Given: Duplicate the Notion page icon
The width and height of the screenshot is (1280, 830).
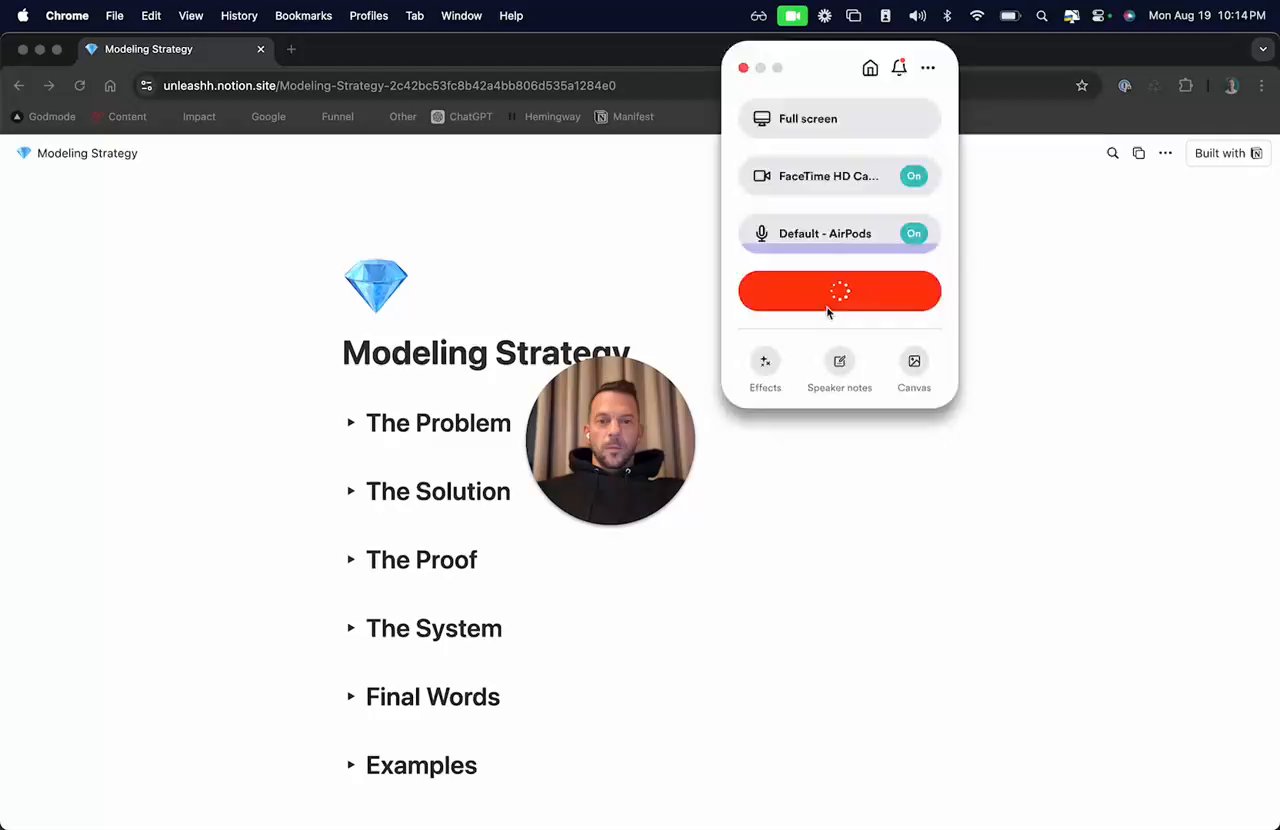Looking at the screenshot, I should coord(1139,153).
